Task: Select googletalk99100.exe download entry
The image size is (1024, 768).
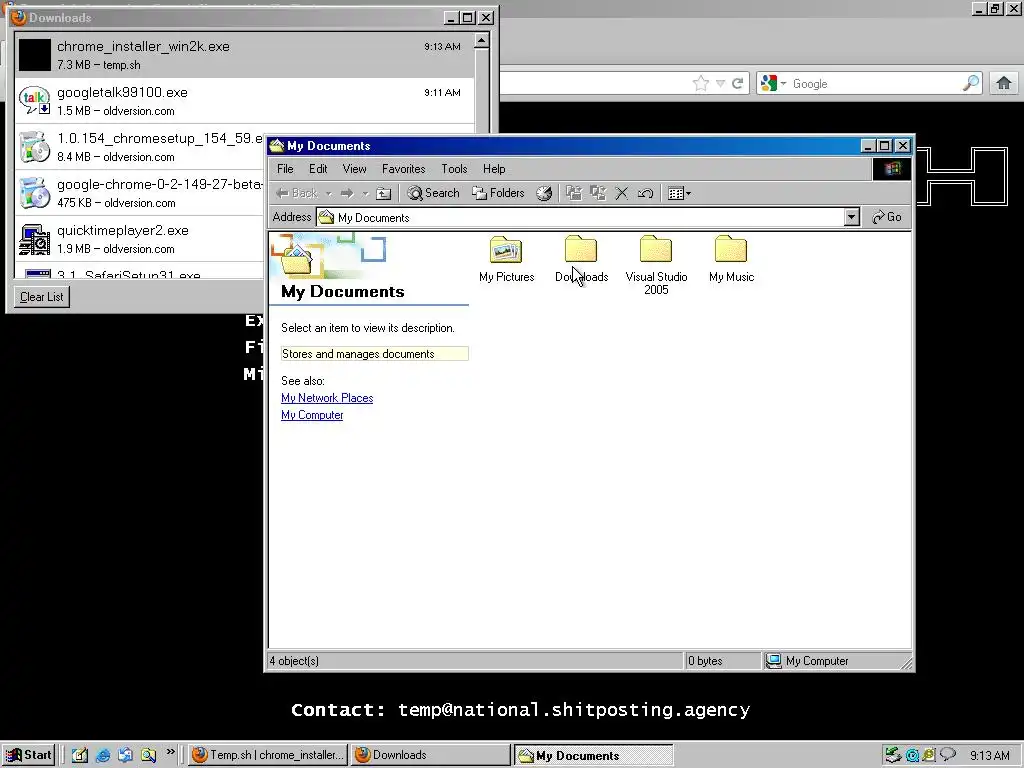Action: 245,101
